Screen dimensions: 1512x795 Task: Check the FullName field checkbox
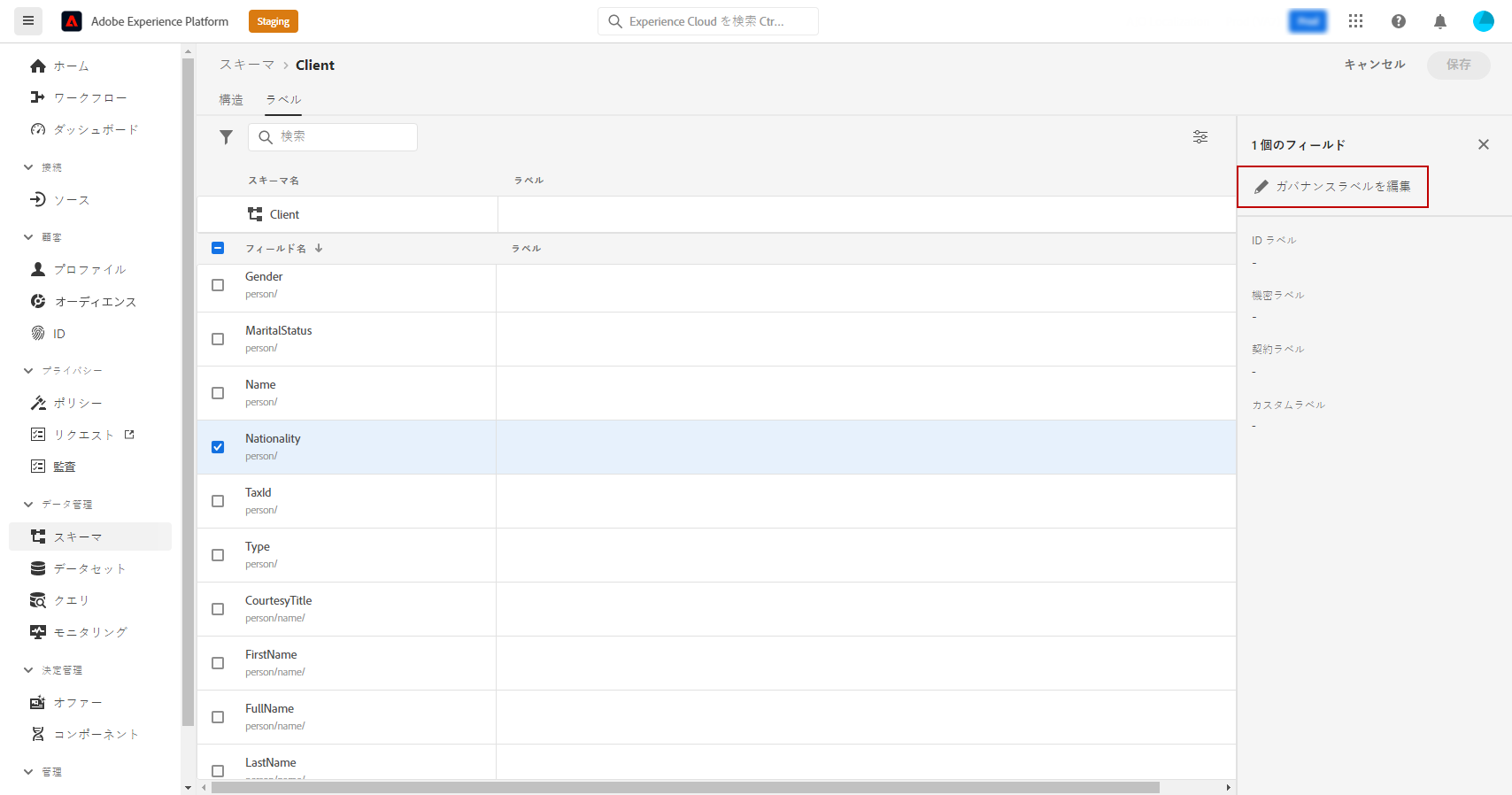[x=218, y=717]
